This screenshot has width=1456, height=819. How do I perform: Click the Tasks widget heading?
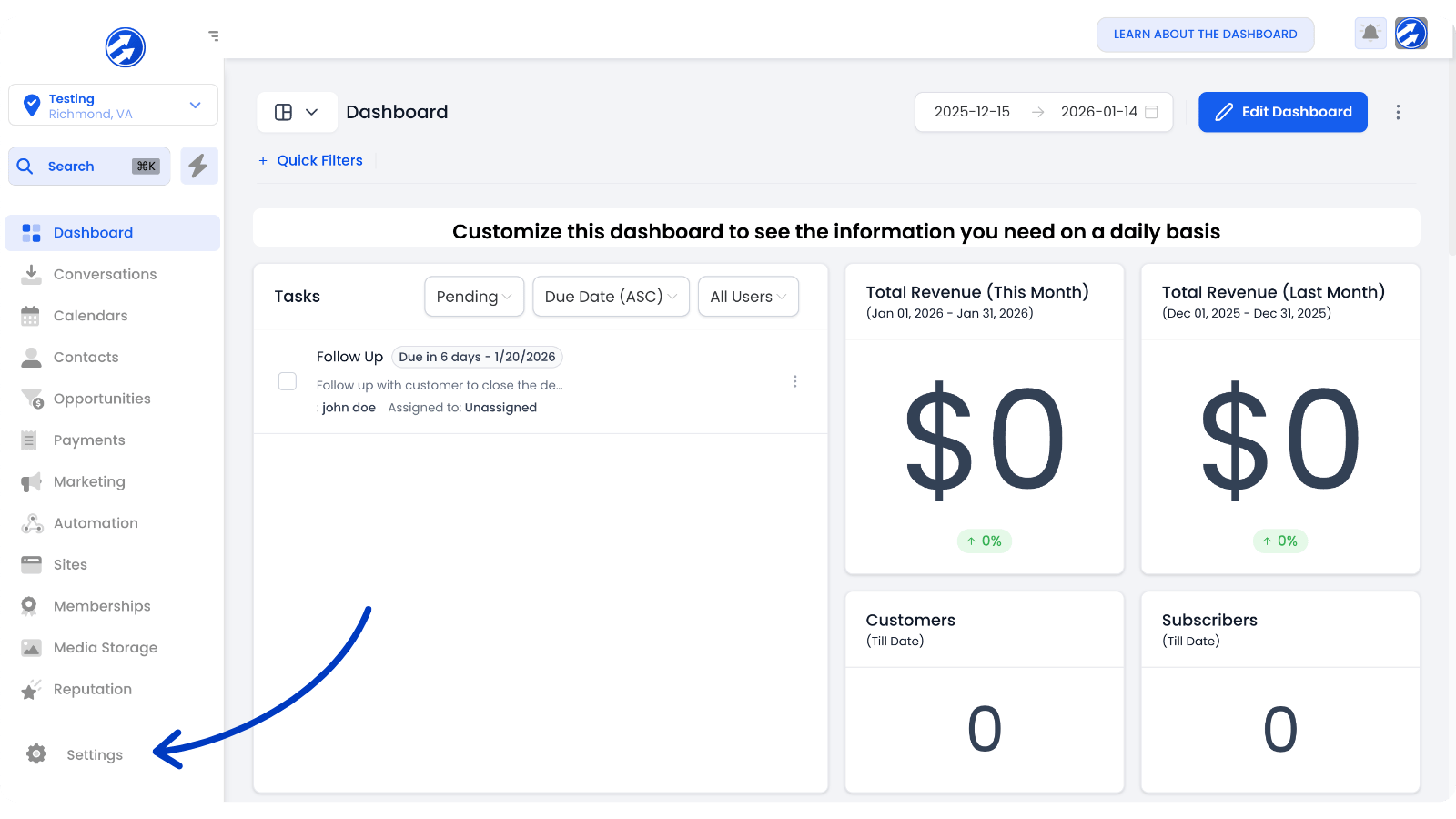298,297
